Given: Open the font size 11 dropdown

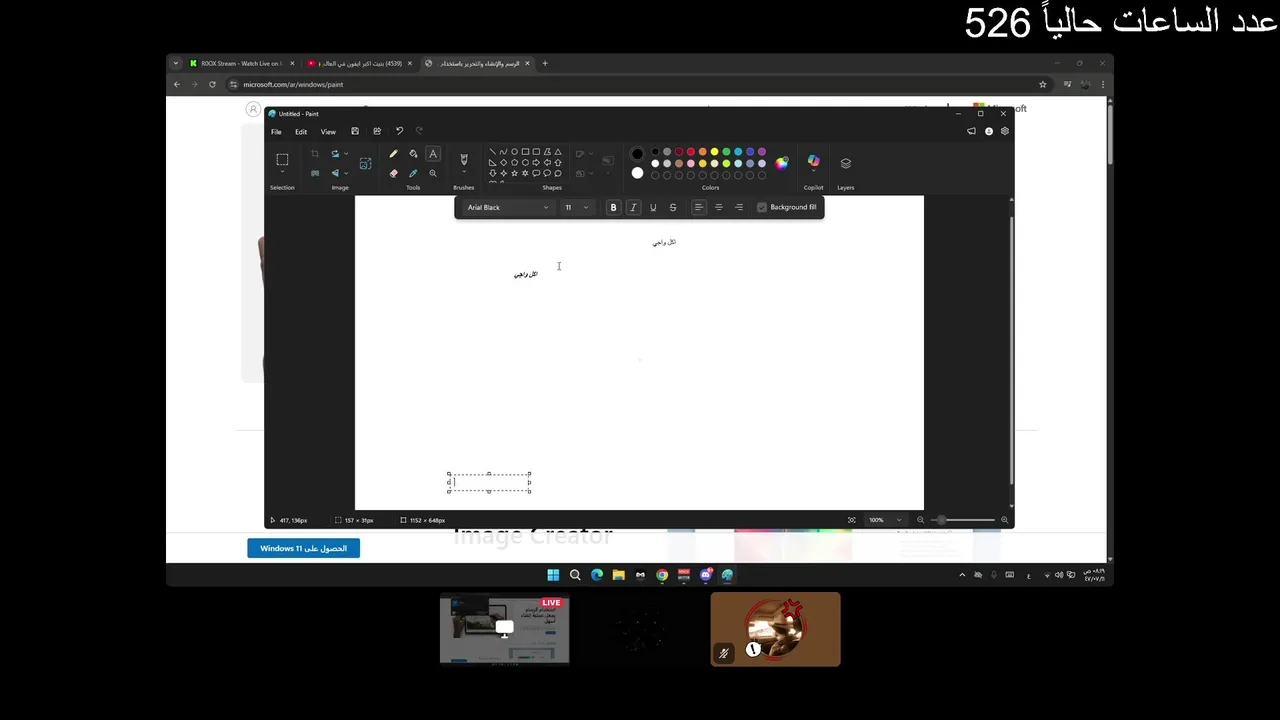Looking at the screenshot, I should pyautogui.click(x=576, y=207).
